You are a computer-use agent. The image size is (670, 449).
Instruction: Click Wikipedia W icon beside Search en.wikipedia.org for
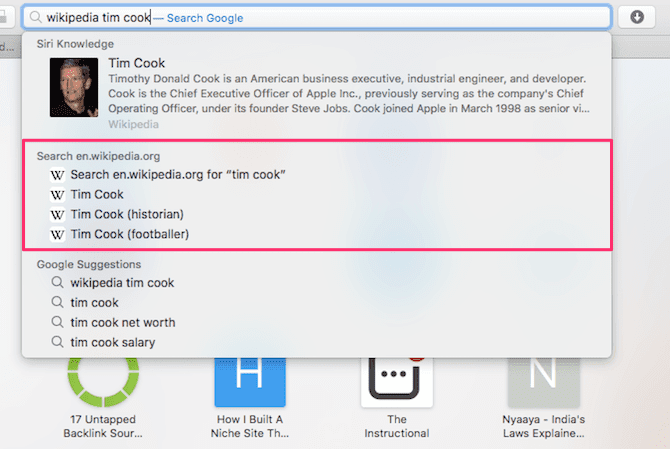57,175
